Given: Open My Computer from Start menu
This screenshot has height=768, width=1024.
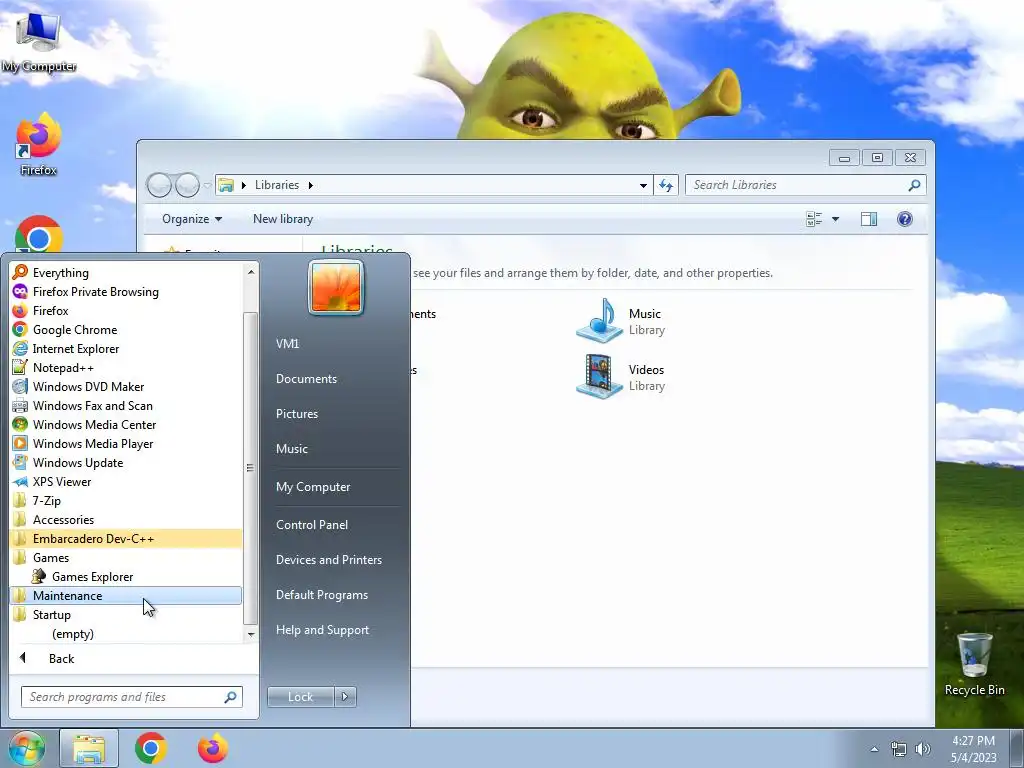Looking at the screenshot, I should 334,487.
